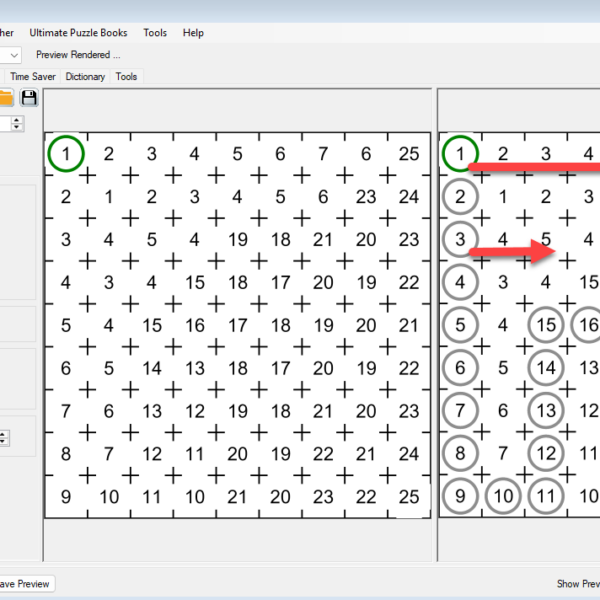
Task: Decrease value with upper spinner down arrow
Action: pyautogui.click(x=17, y=128)
